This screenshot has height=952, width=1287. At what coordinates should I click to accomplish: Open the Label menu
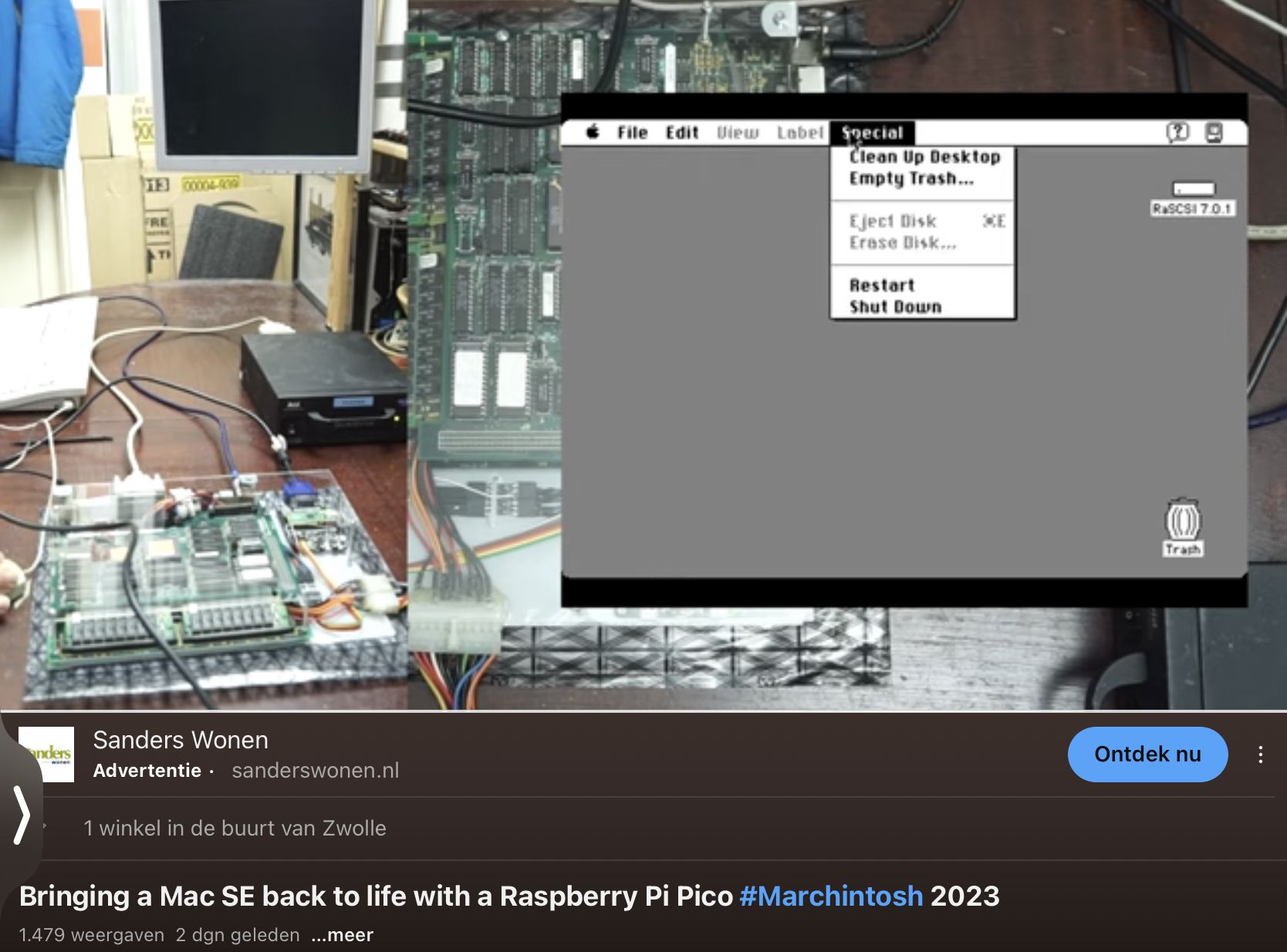pyautogui.click(x=800, y=133)
